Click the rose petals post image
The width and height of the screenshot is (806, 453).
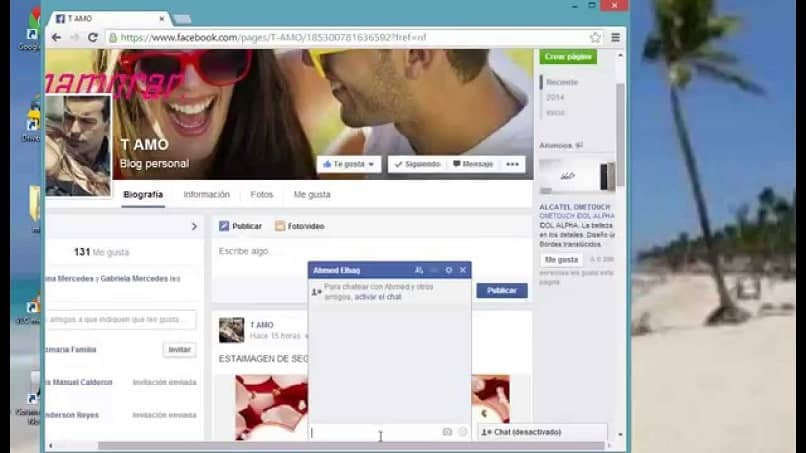click(x=271, y=407)
